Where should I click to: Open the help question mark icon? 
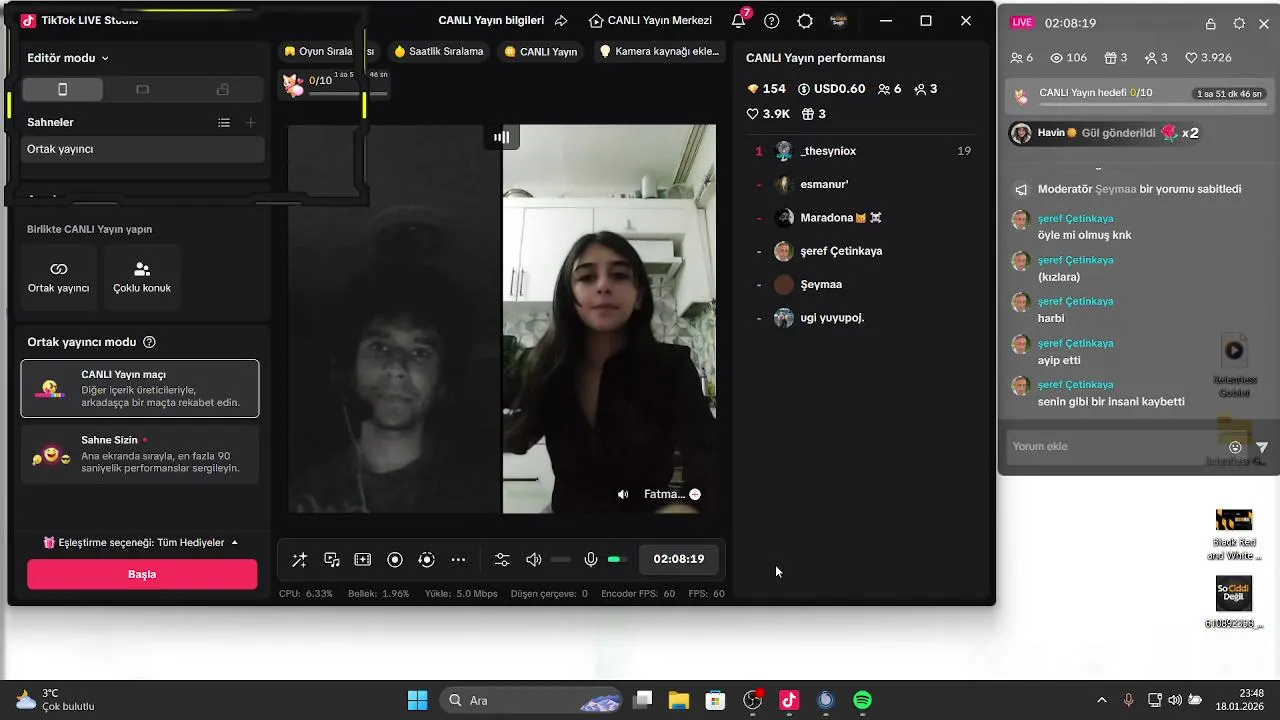(x=772, y=21)
